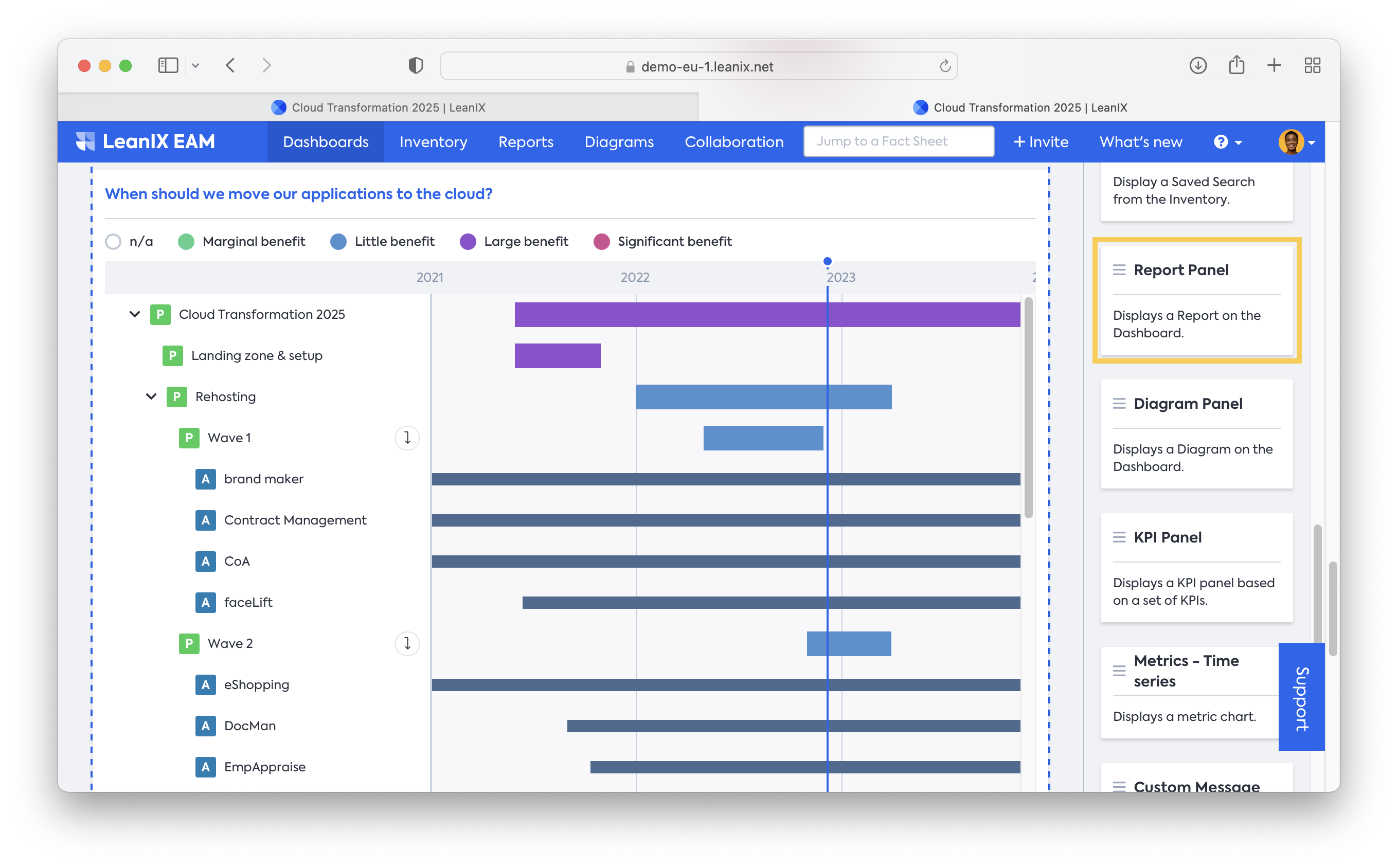Click the Wave 2 drill-down arrow icon

click(407, 643)
